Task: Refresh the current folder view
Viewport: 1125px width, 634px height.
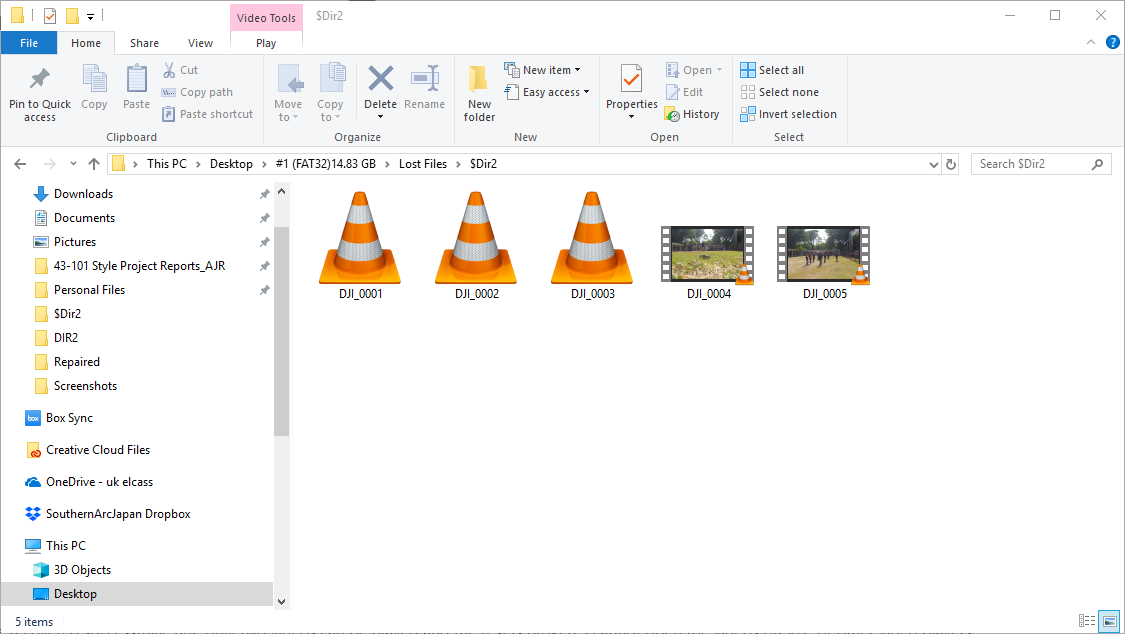Action: click(x=951, y=164)
